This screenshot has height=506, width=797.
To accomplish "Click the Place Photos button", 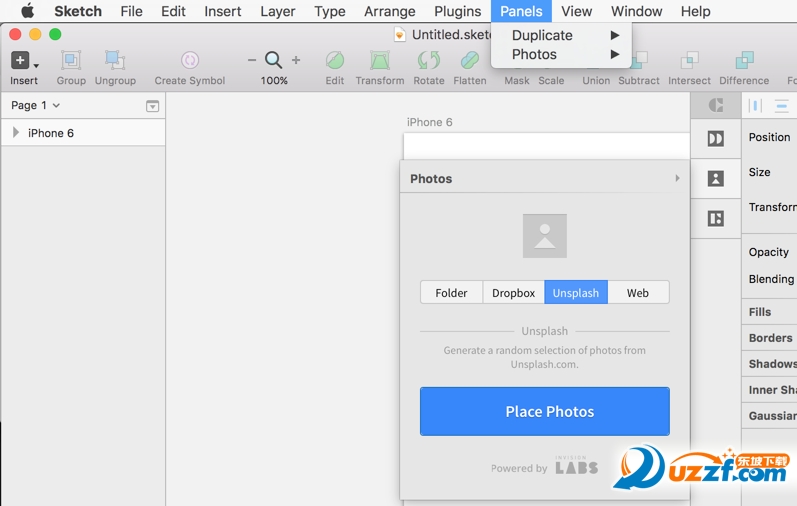I will click(544, 411).
